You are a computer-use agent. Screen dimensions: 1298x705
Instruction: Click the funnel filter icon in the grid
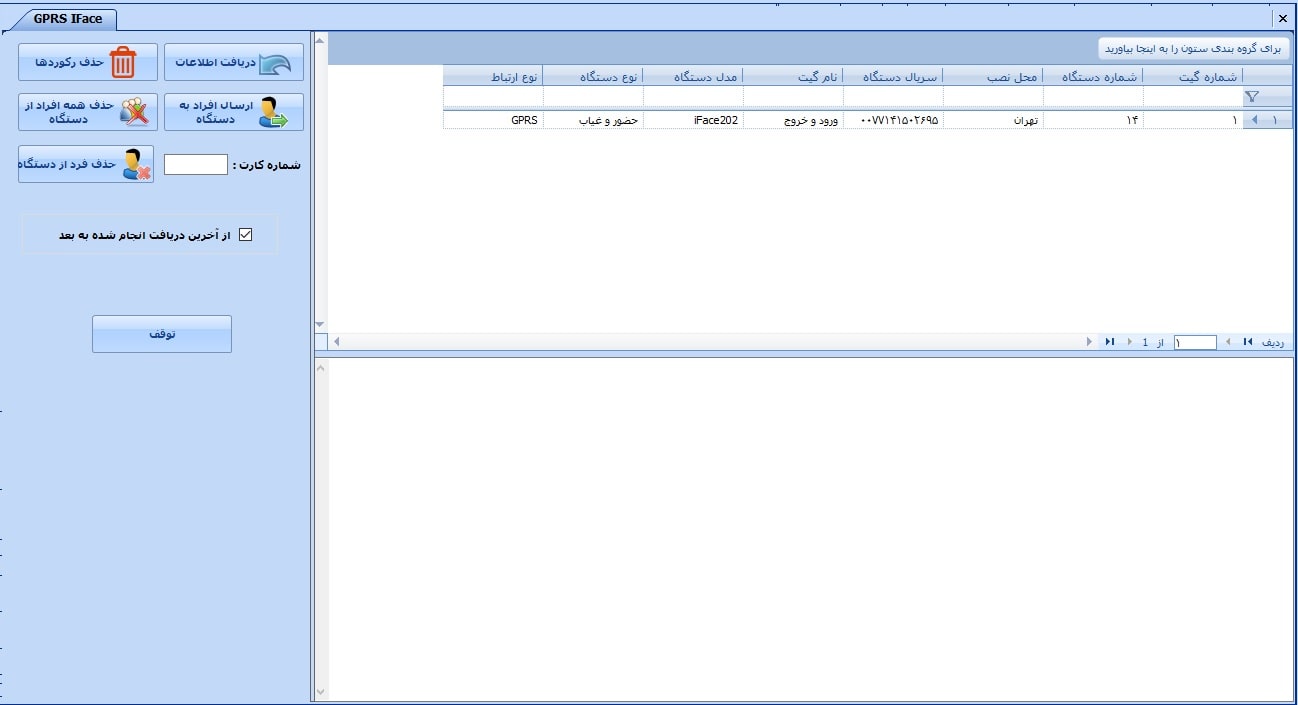coord(1252,96)
